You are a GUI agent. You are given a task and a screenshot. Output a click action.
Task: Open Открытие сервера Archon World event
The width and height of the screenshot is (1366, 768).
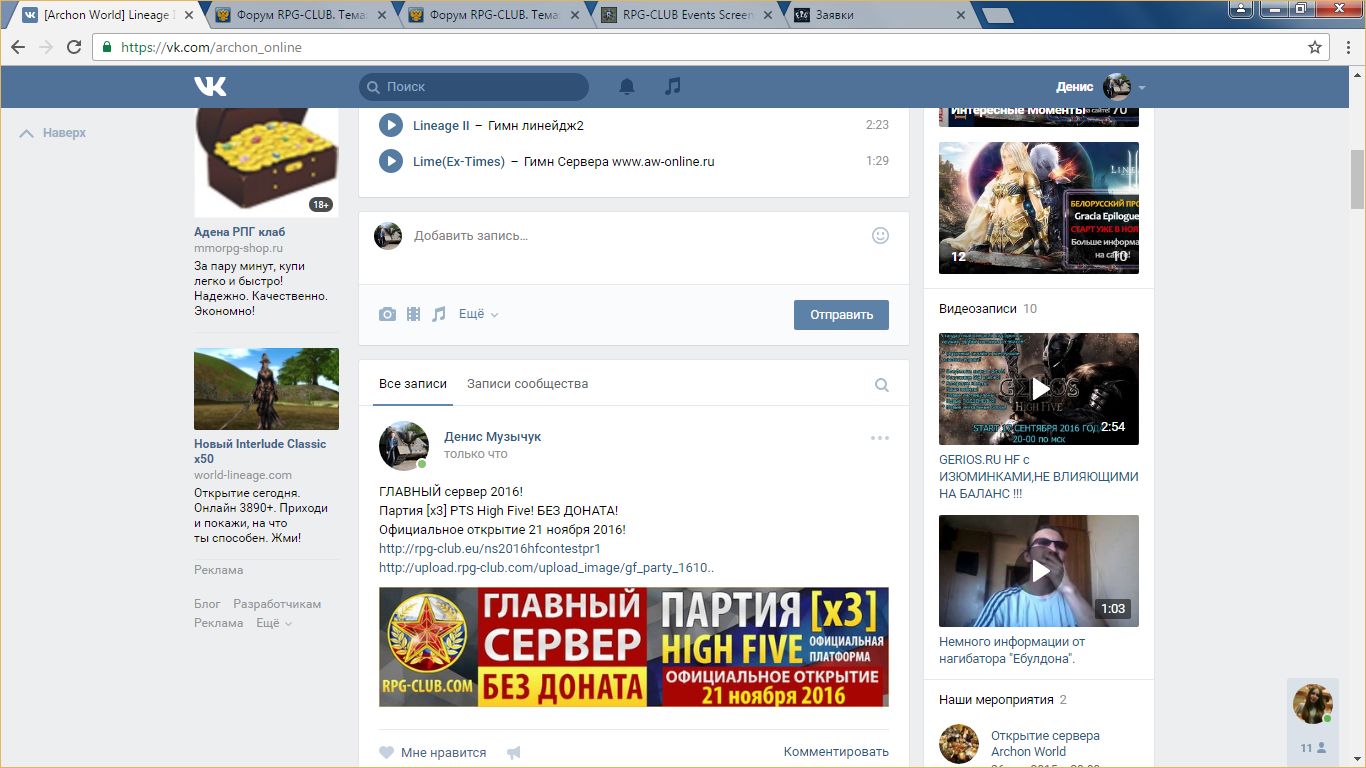click(1045, 743)
